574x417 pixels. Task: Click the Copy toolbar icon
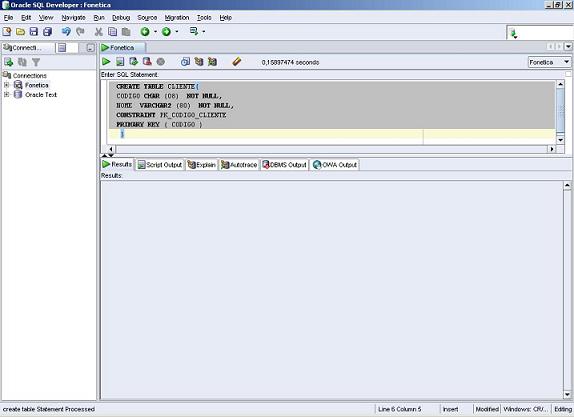(x=112, y=31)
